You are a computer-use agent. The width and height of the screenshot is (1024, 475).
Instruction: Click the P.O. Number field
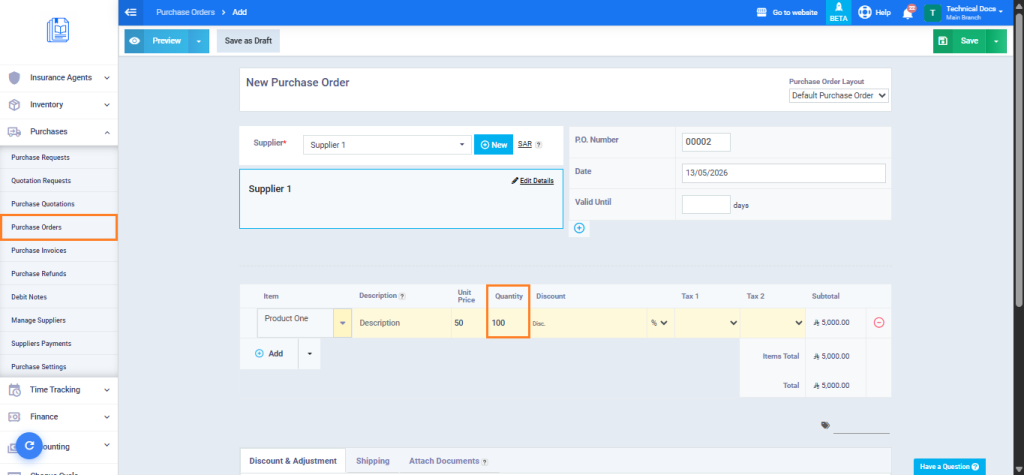click(x=706, y=142)
